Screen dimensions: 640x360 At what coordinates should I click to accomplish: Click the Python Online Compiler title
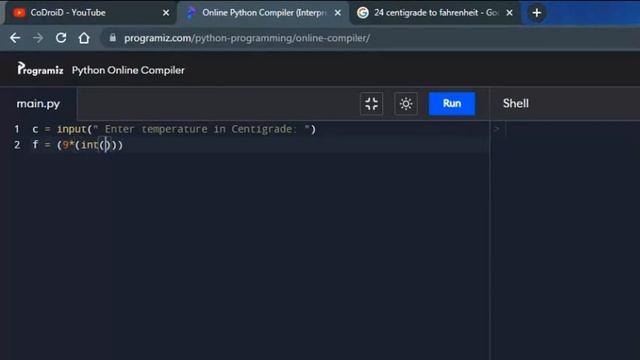click(x=128, y=70)
